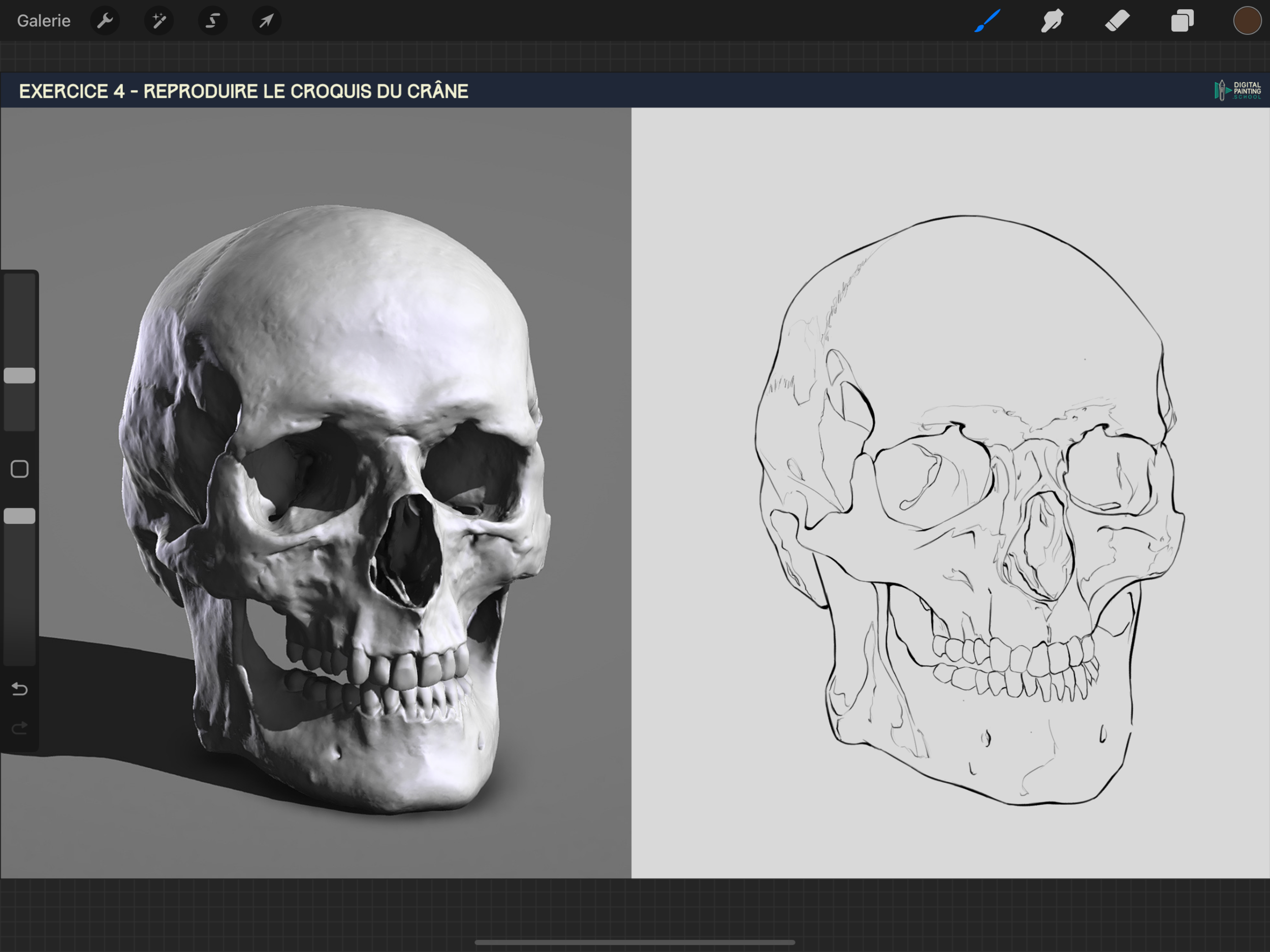Open the Layers panel
Image resolution: width=1270 pixels, height=952 pixels.
point(1182,21)
